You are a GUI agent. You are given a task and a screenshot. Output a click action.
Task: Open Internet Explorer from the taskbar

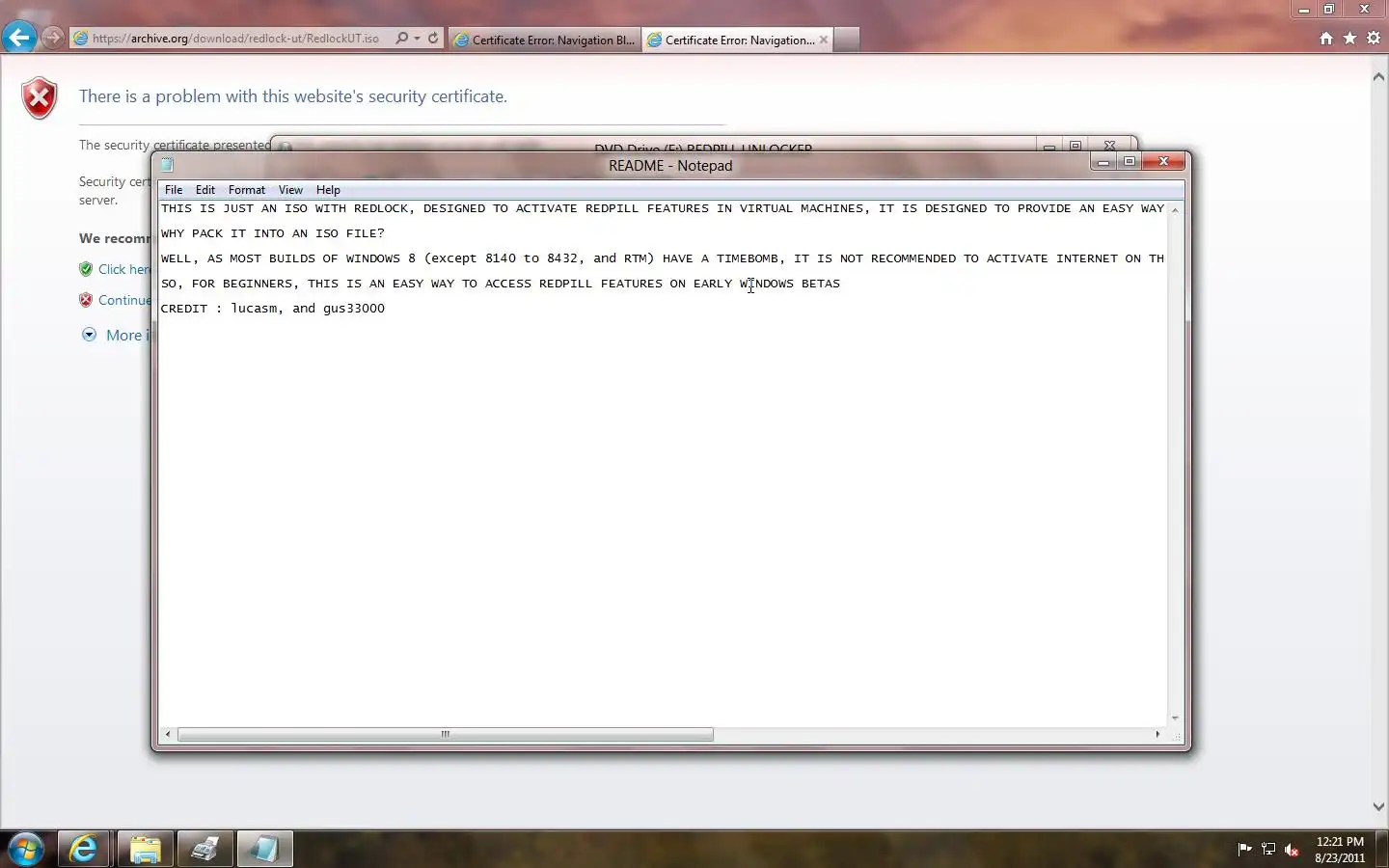point(84,850)
